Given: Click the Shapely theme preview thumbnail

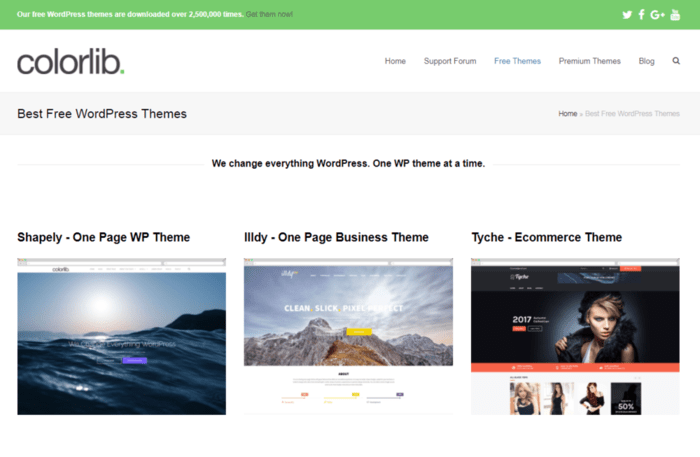Looking at the screenshot, I should [121, 336].
